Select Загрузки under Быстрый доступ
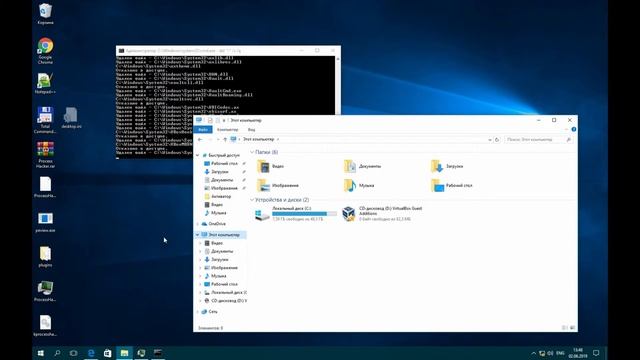Viewport: 640px width, 360px height. pyautogui.click(x=216, y=172)
